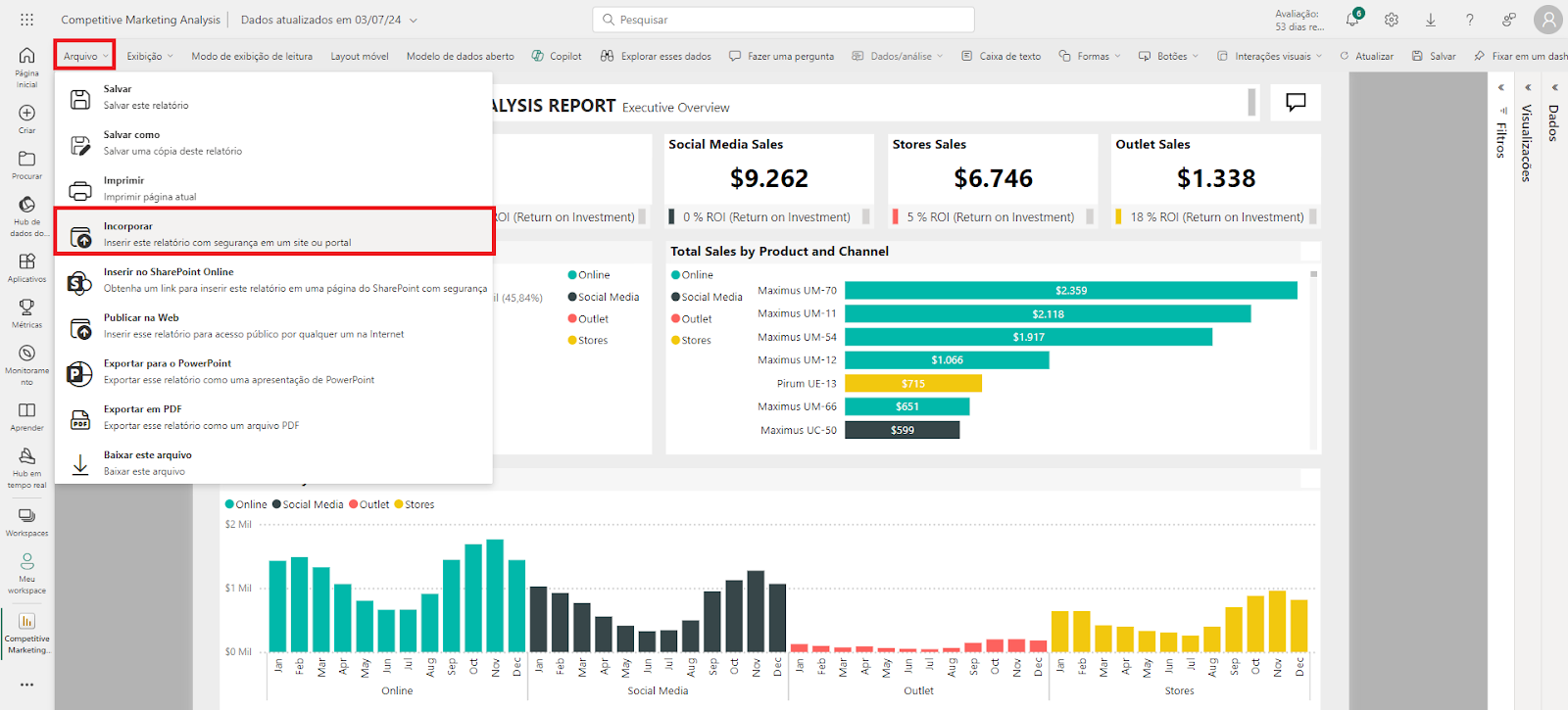1568x710 pixels.
Task: Expand Dados atualizados em 03/07/24 dropdown
Action: (x=329, y=20)
